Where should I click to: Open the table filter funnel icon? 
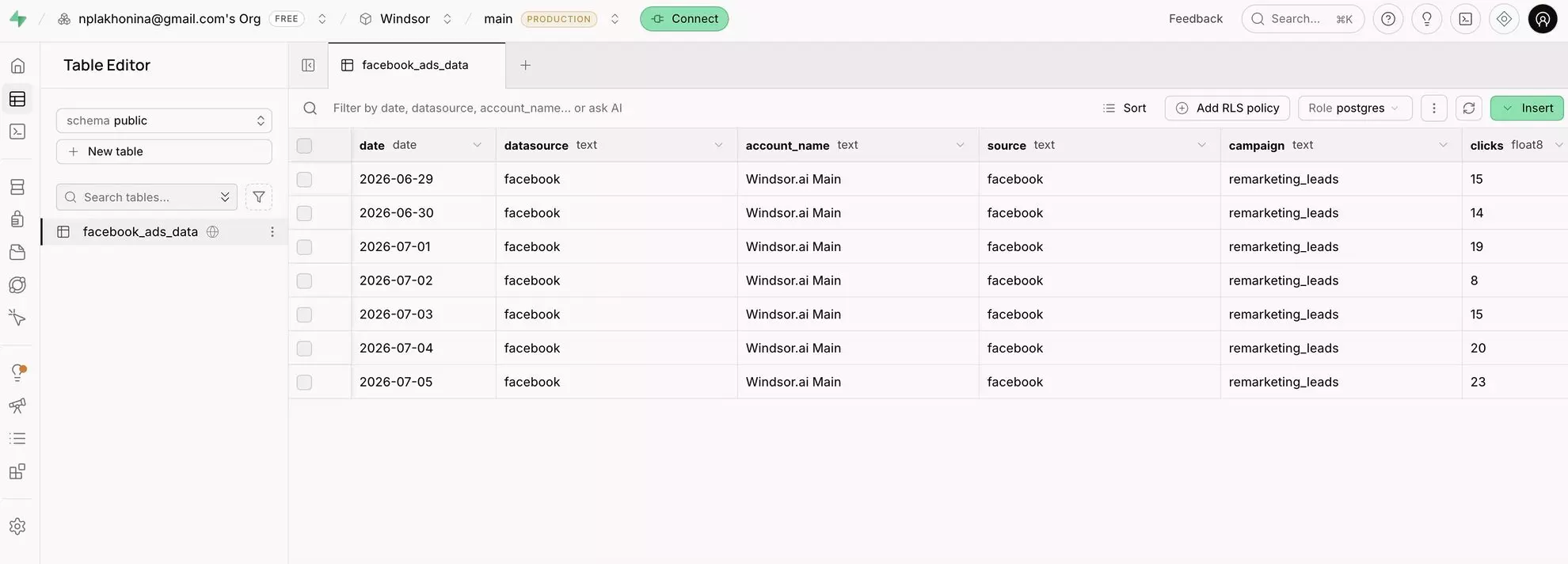click(x=259, y=197)
